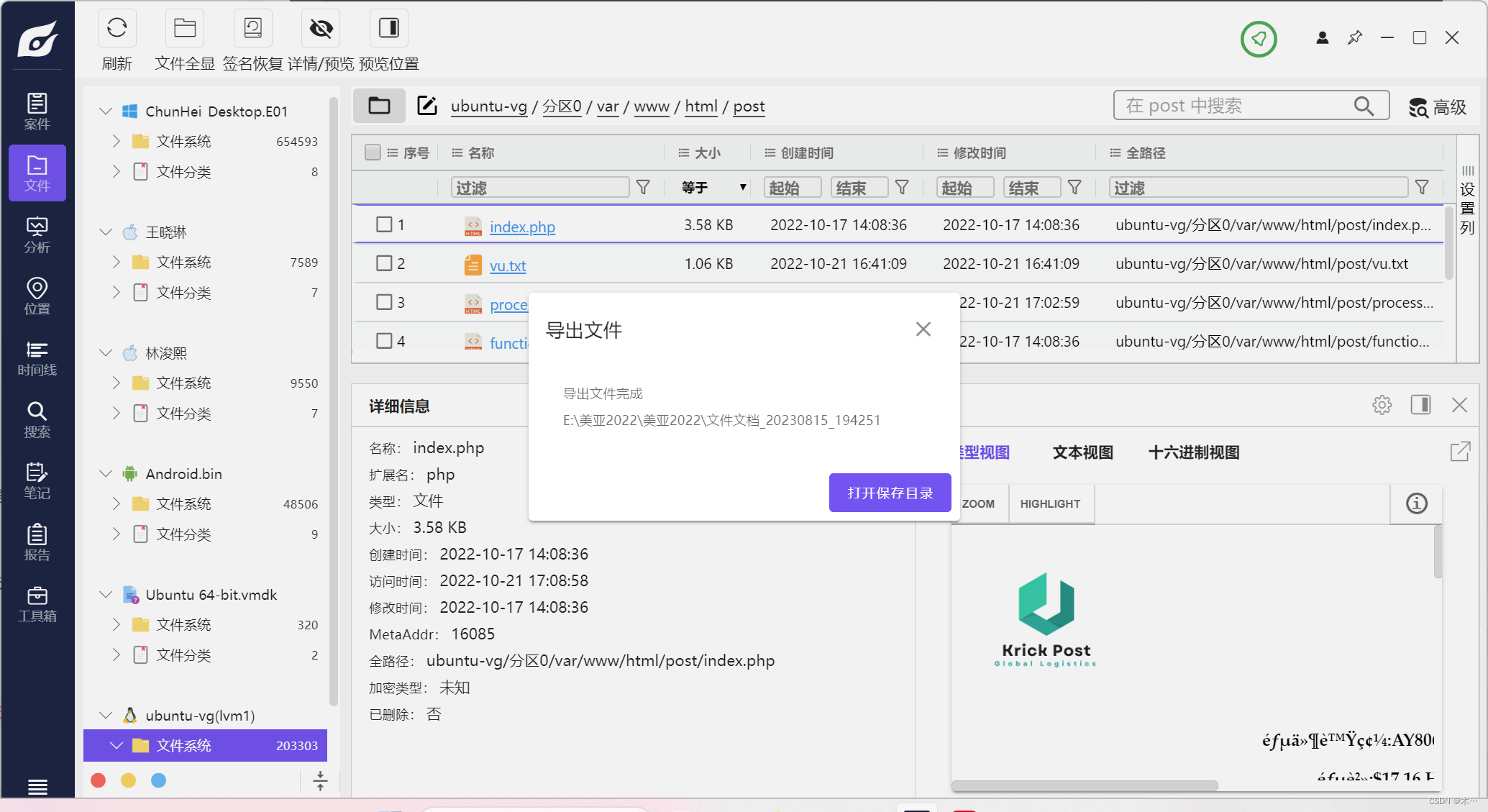
Task: Tick the select-all header checkbox
Action: coord(373,152)
